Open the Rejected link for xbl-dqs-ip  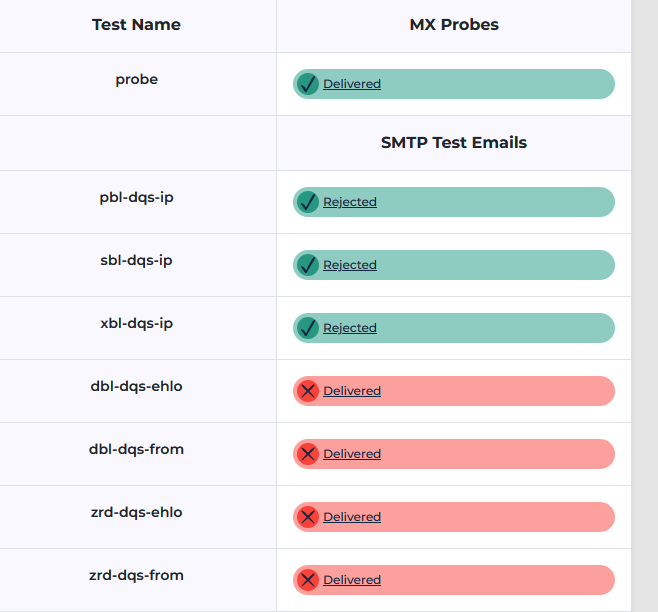(350, 328)
